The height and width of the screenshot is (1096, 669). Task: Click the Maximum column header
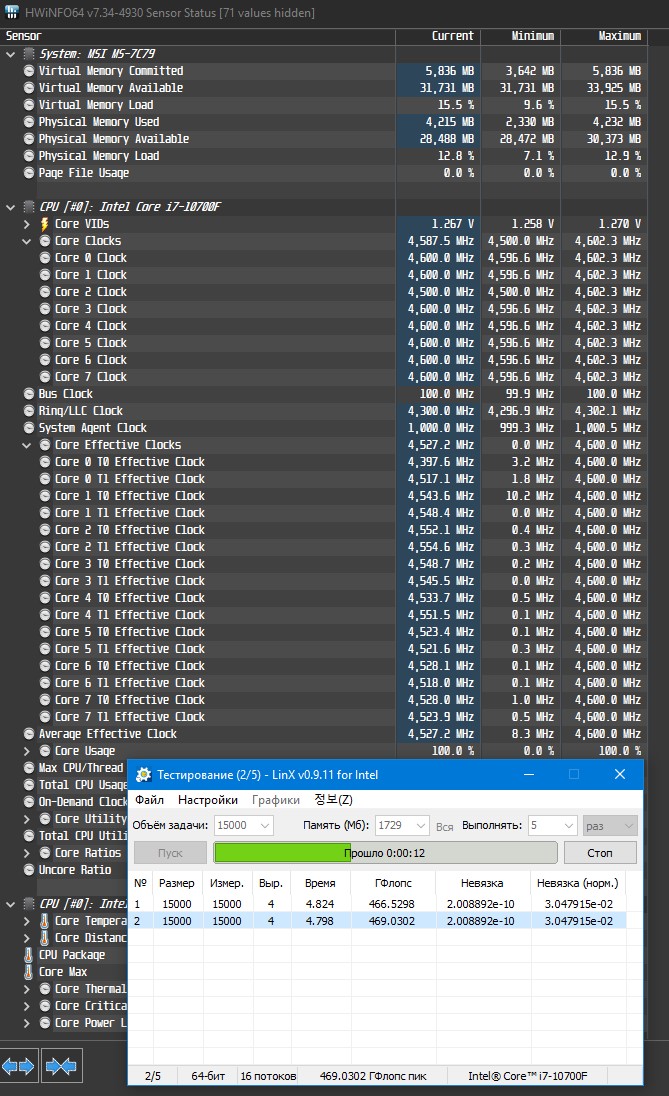click(603, 36)
